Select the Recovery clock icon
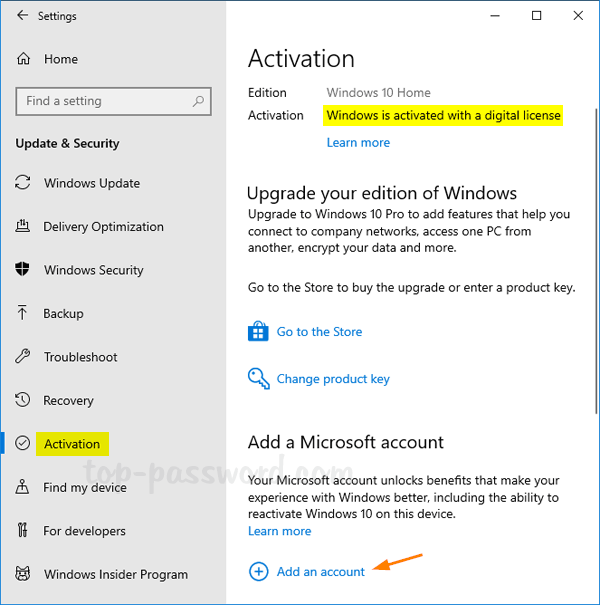Screen dimensions: 600x605 click(22, 400)
